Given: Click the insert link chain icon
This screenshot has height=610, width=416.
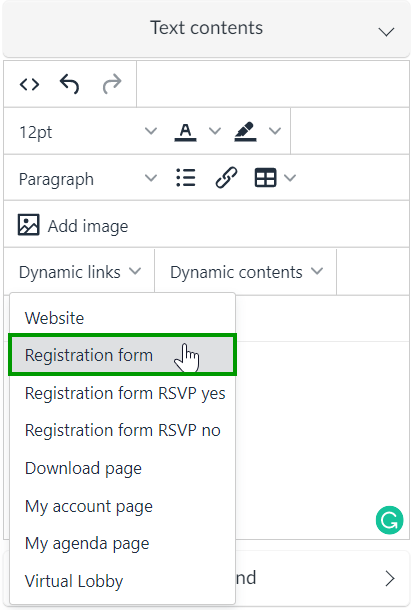Looking at the screenshot, I should [x=226, y=178].
